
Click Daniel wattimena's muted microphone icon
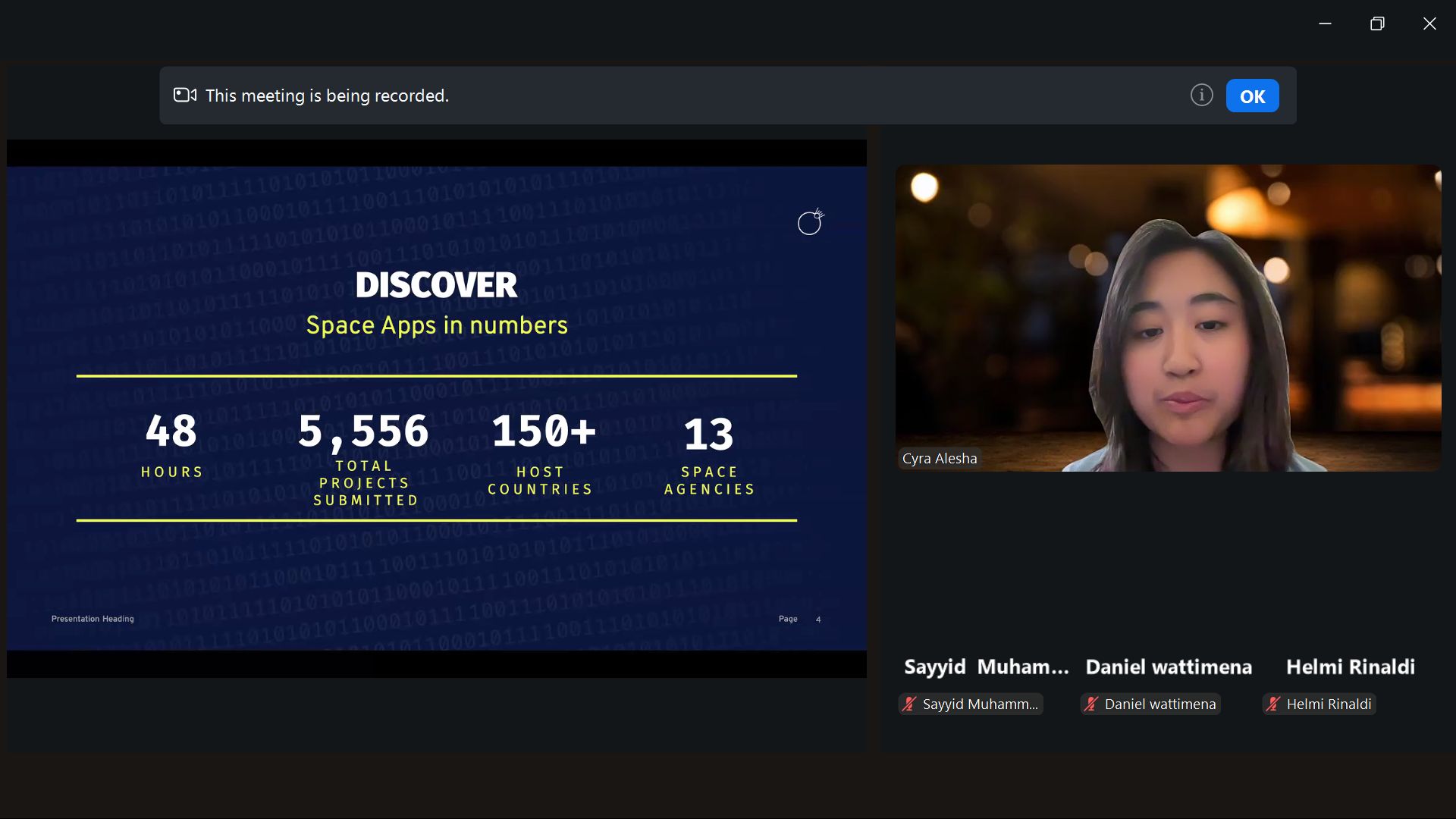point(1091,704)
